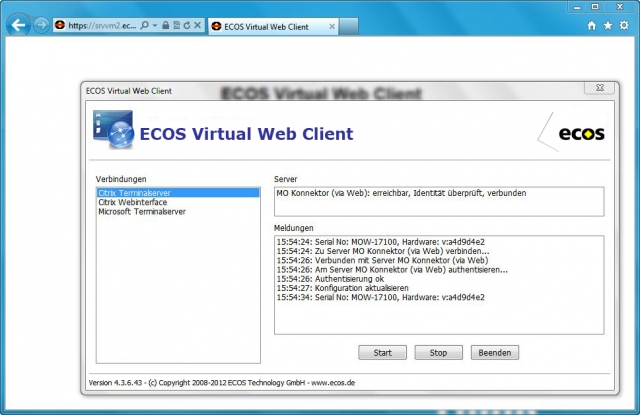The width and height of the screenshot is (640, 415).
Task: Click the search magnifier in address bar
Action: [x=144, y=25]
